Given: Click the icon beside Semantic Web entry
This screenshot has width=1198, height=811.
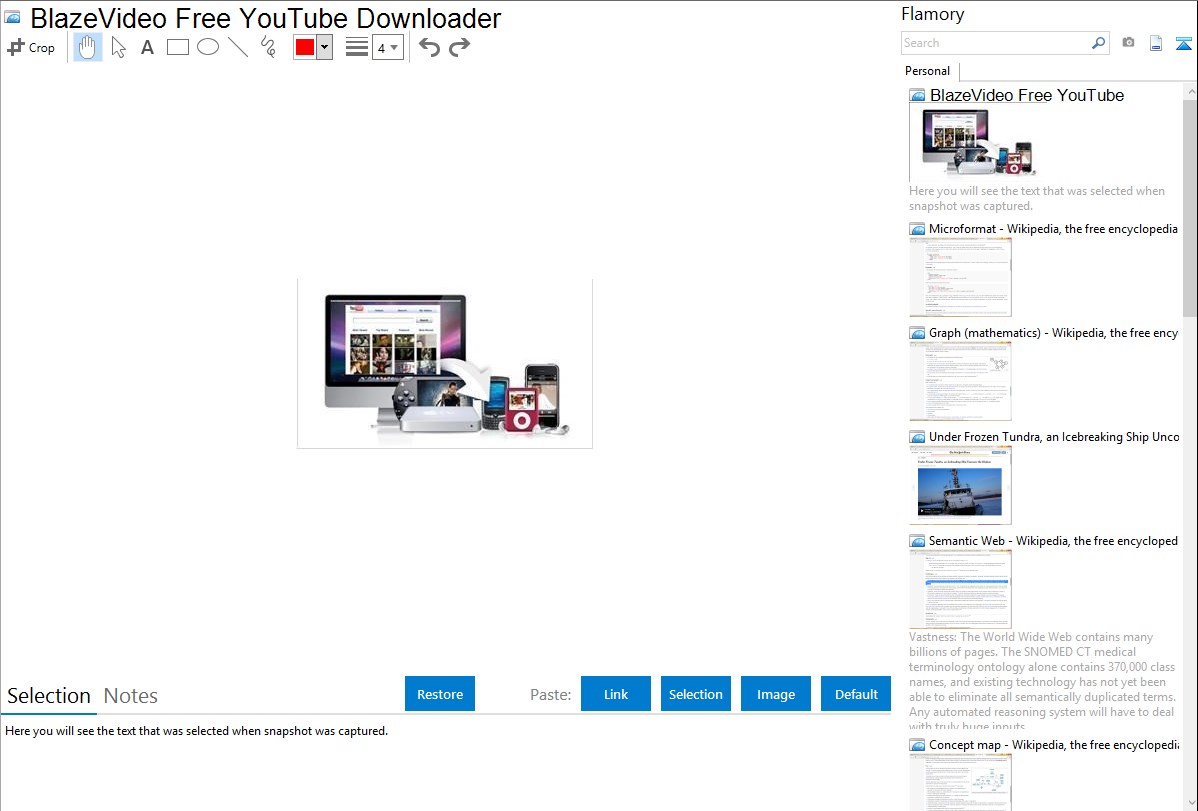Looking at the screenshot, I should point(917,540).
